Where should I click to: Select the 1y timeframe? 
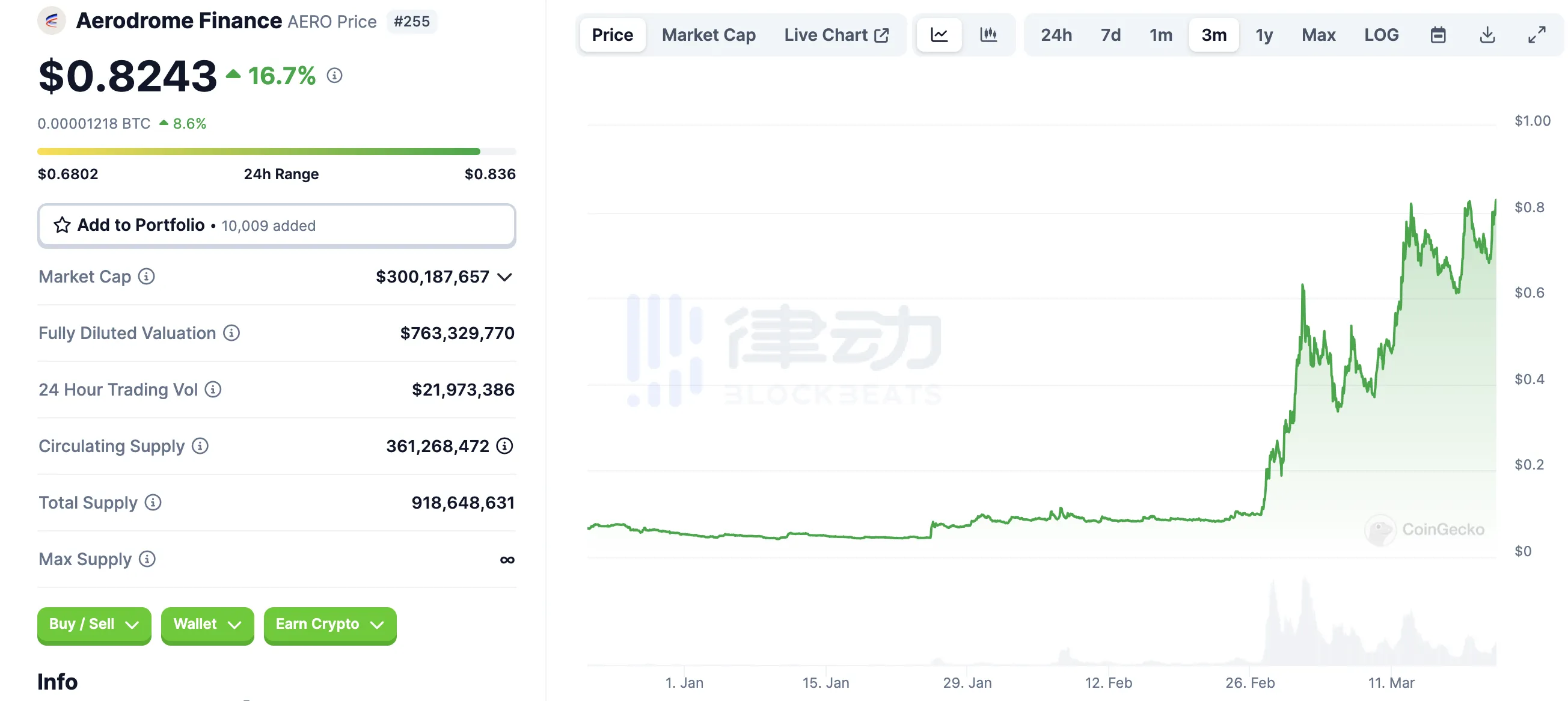coord(1264,35)
